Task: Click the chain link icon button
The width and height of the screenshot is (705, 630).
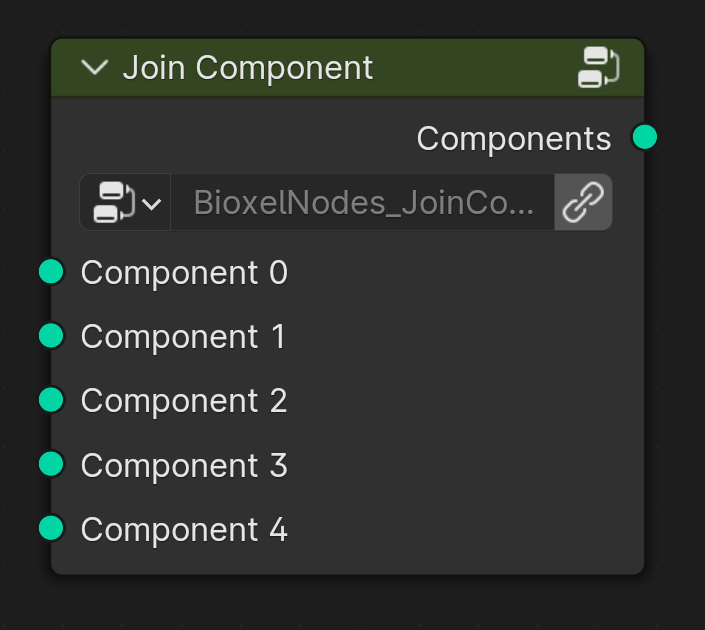Action: tap(583, 202)
